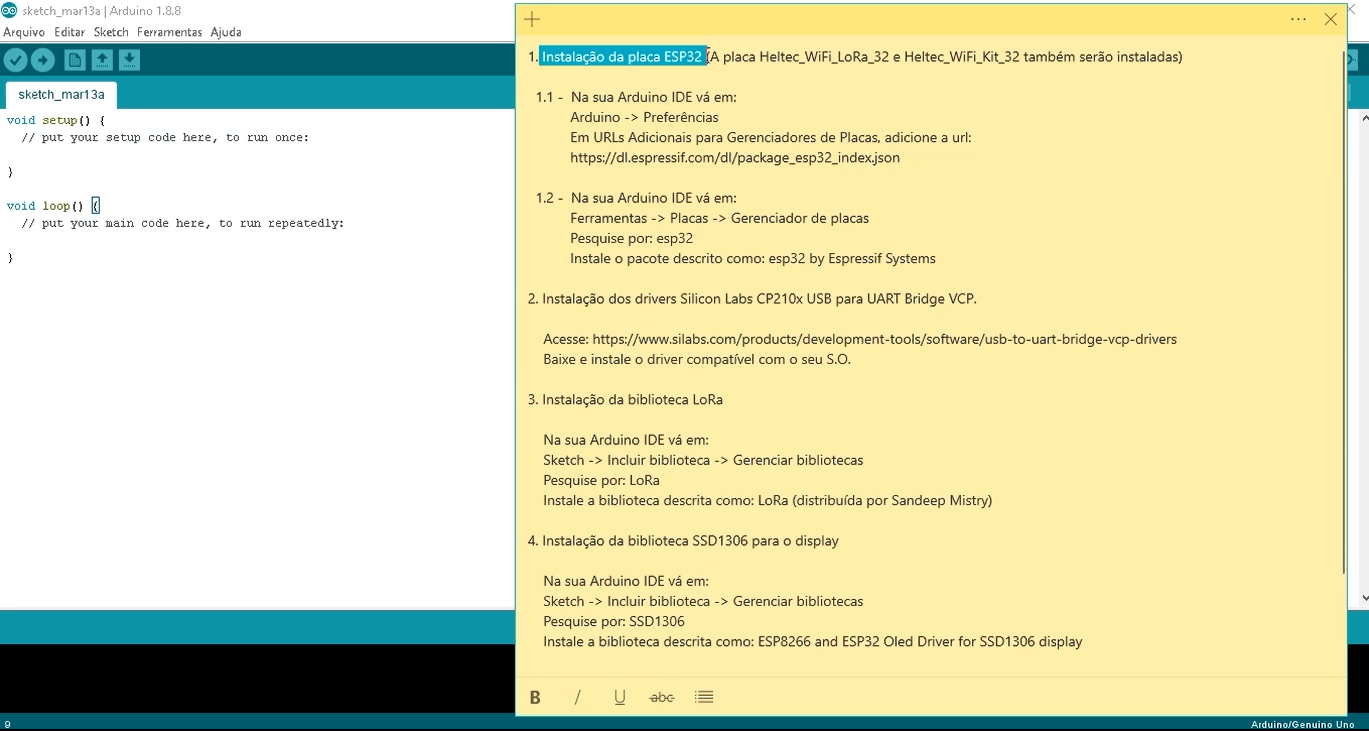1369x731 pixels.
Task: Verify the sketch with the check icon
Action: (15, 60)
